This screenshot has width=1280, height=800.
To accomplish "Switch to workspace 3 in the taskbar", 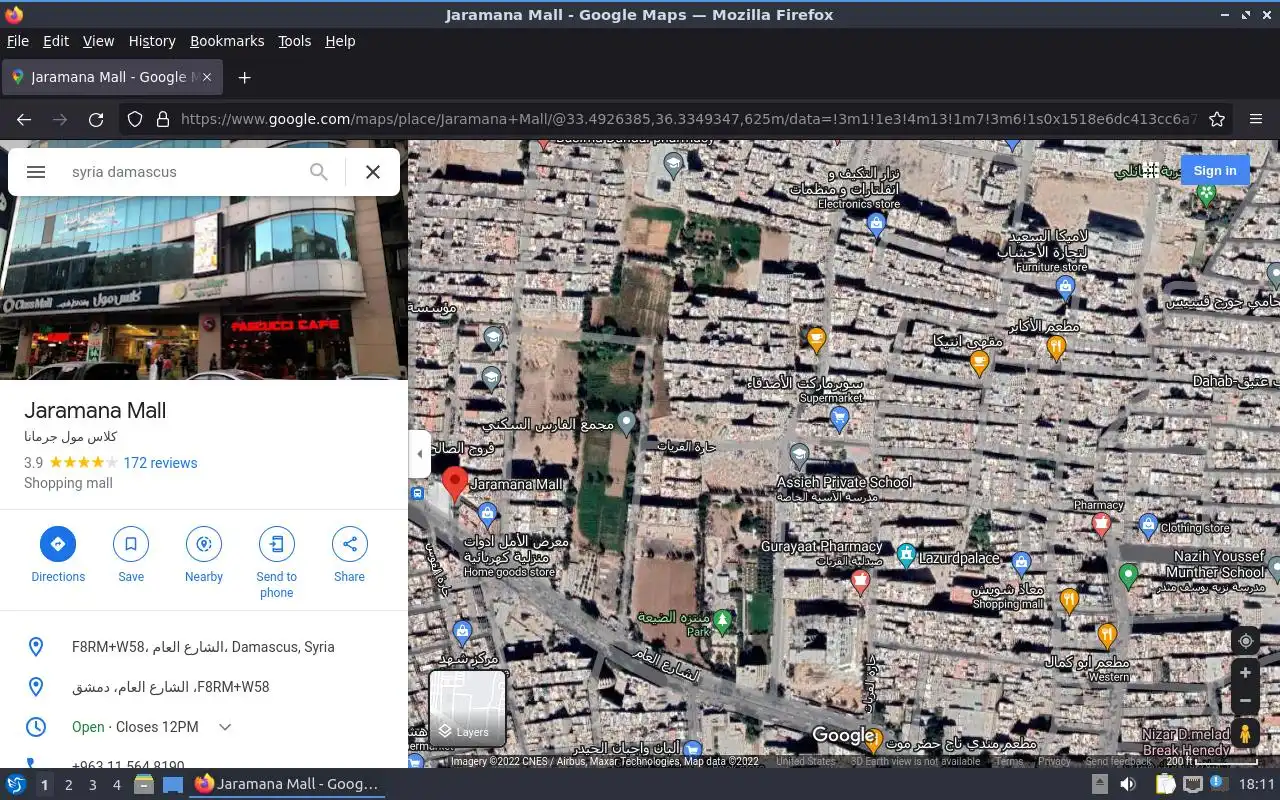I will pyautogui.click(x=93, y=785).
